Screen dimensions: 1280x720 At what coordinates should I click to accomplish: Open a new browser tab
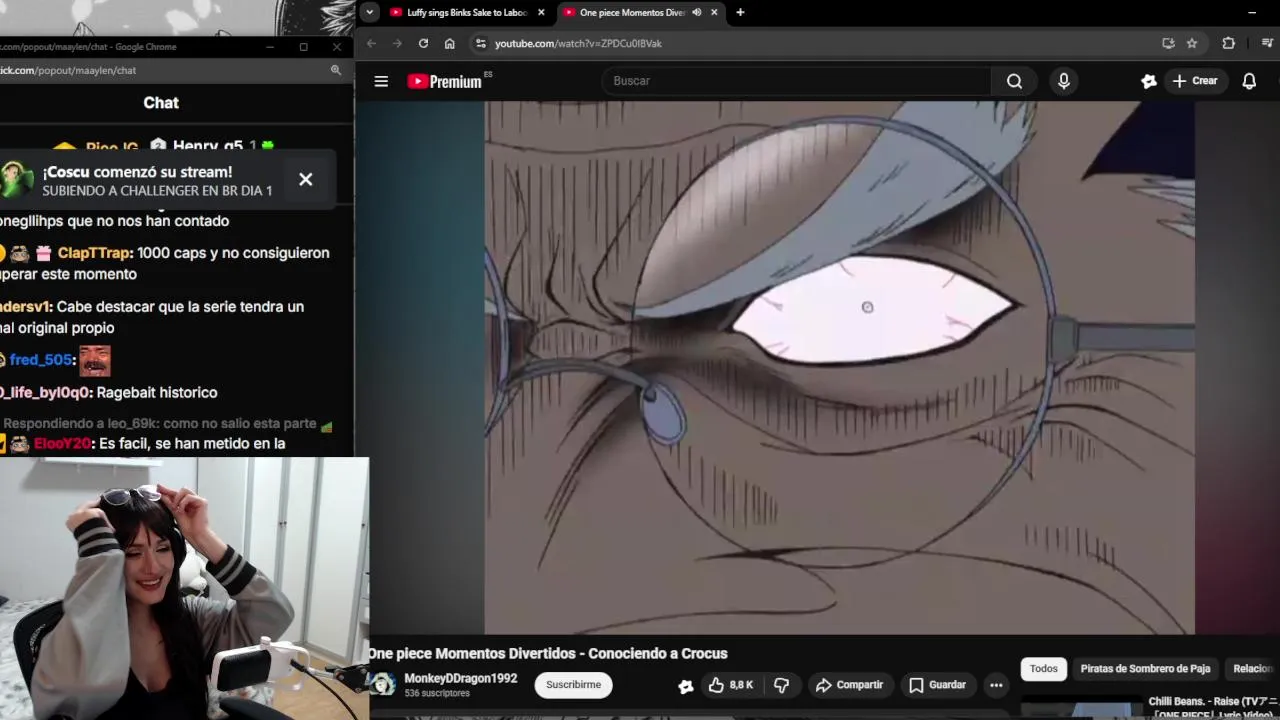tap(740, 12)
